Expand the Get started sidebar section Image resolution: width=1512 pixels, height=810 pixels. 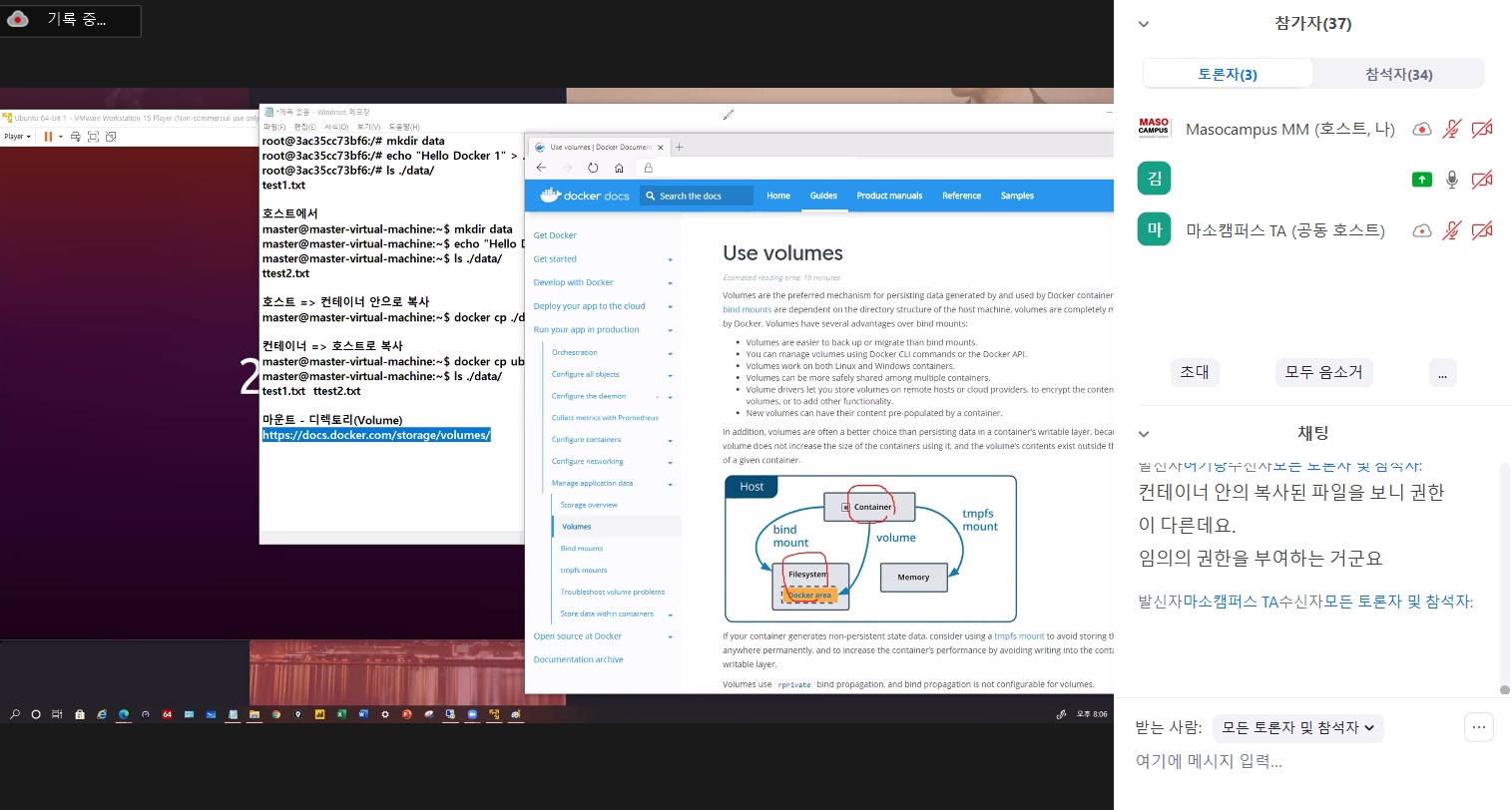[x=670, y=259]
